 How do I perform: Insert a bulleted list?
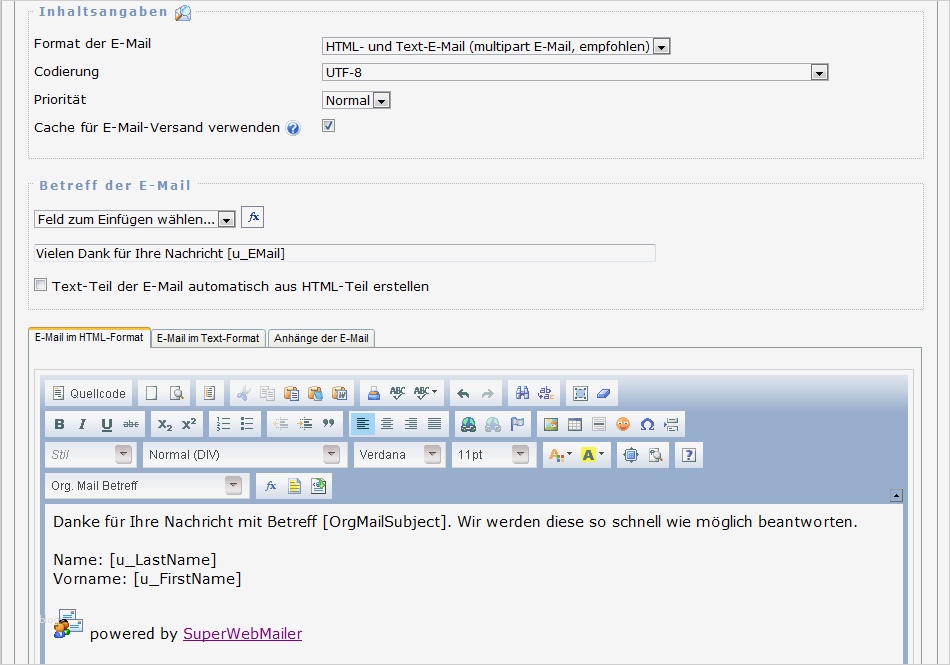tap(247, 424)
